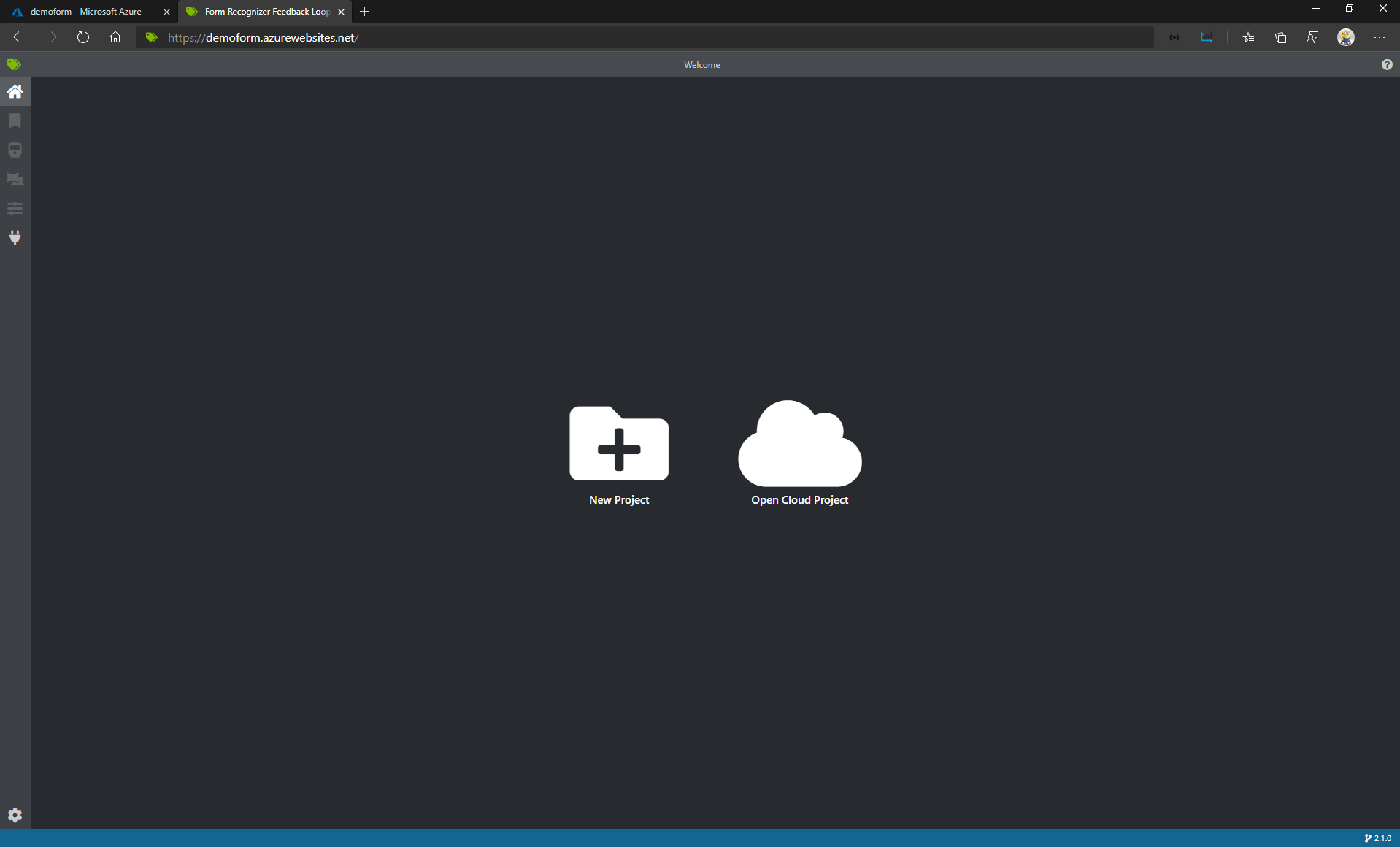Go to the browser home page
Screen dimensions: 1400x847
click(115, 37)
